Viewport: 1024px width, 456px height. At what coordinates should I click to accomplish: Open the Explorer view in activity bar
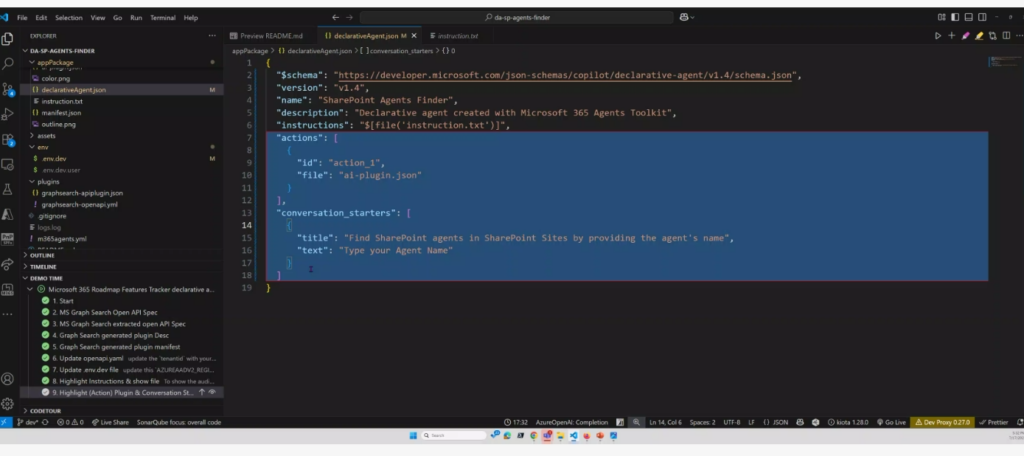[x=8, y=39]
